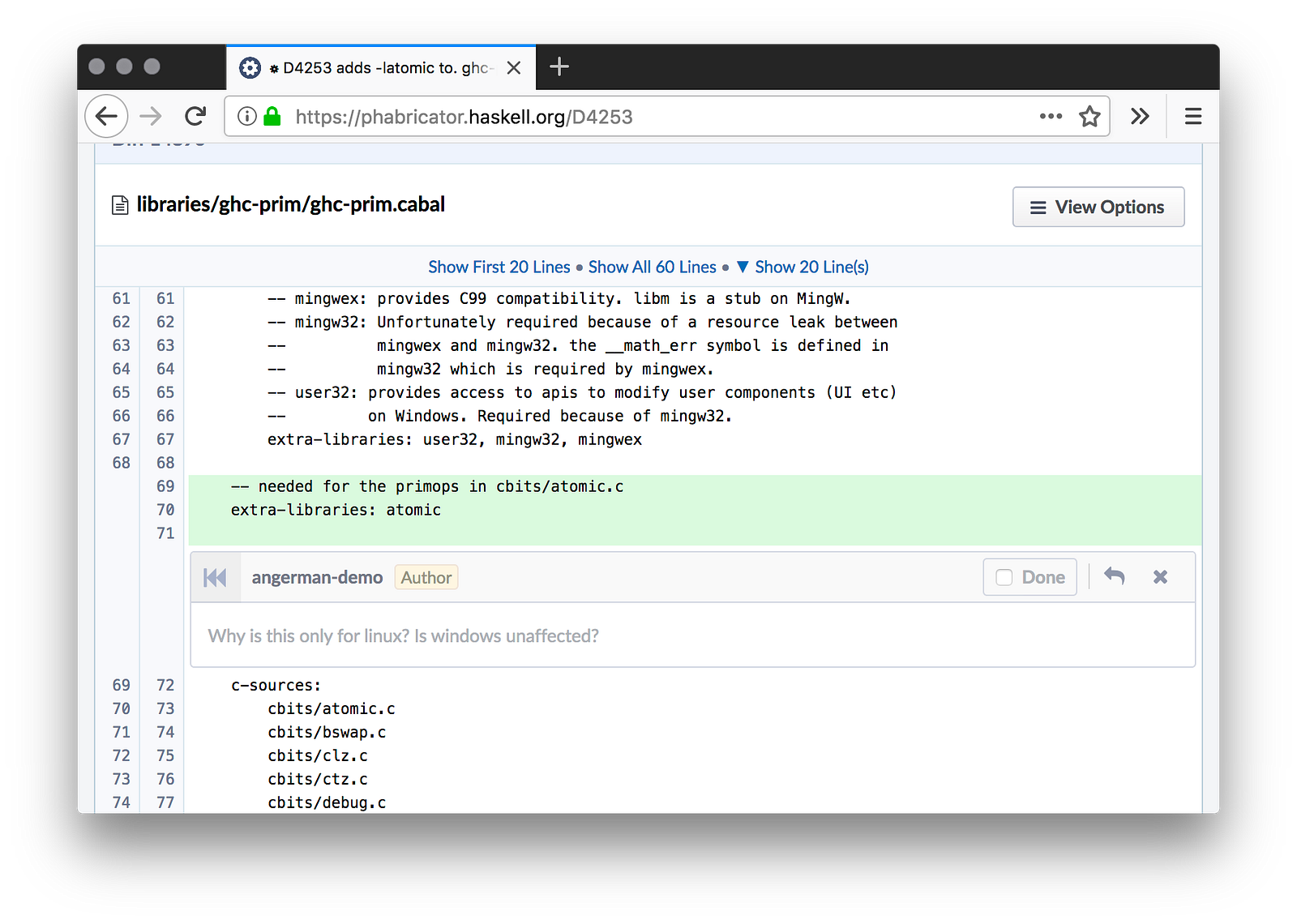Close the D4253 browser tab

514,68
